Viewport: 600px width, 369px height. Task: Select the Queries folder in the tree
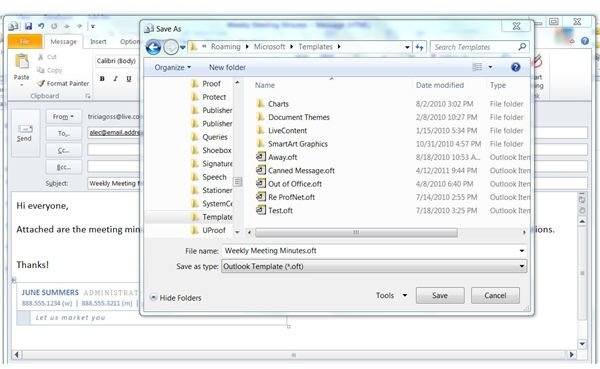211,137
